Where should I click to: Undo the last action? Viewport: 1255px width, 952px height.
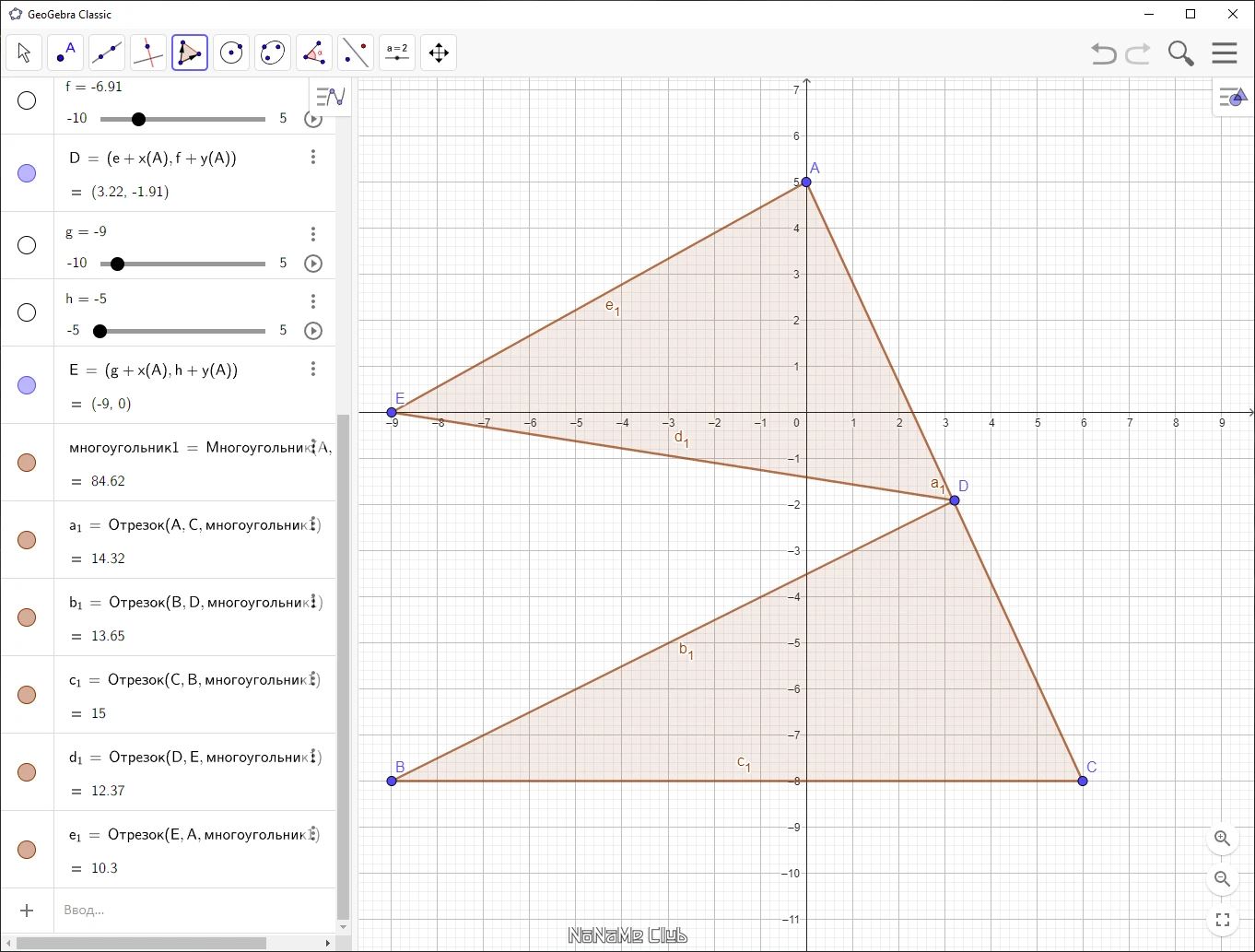(1104, 53)
